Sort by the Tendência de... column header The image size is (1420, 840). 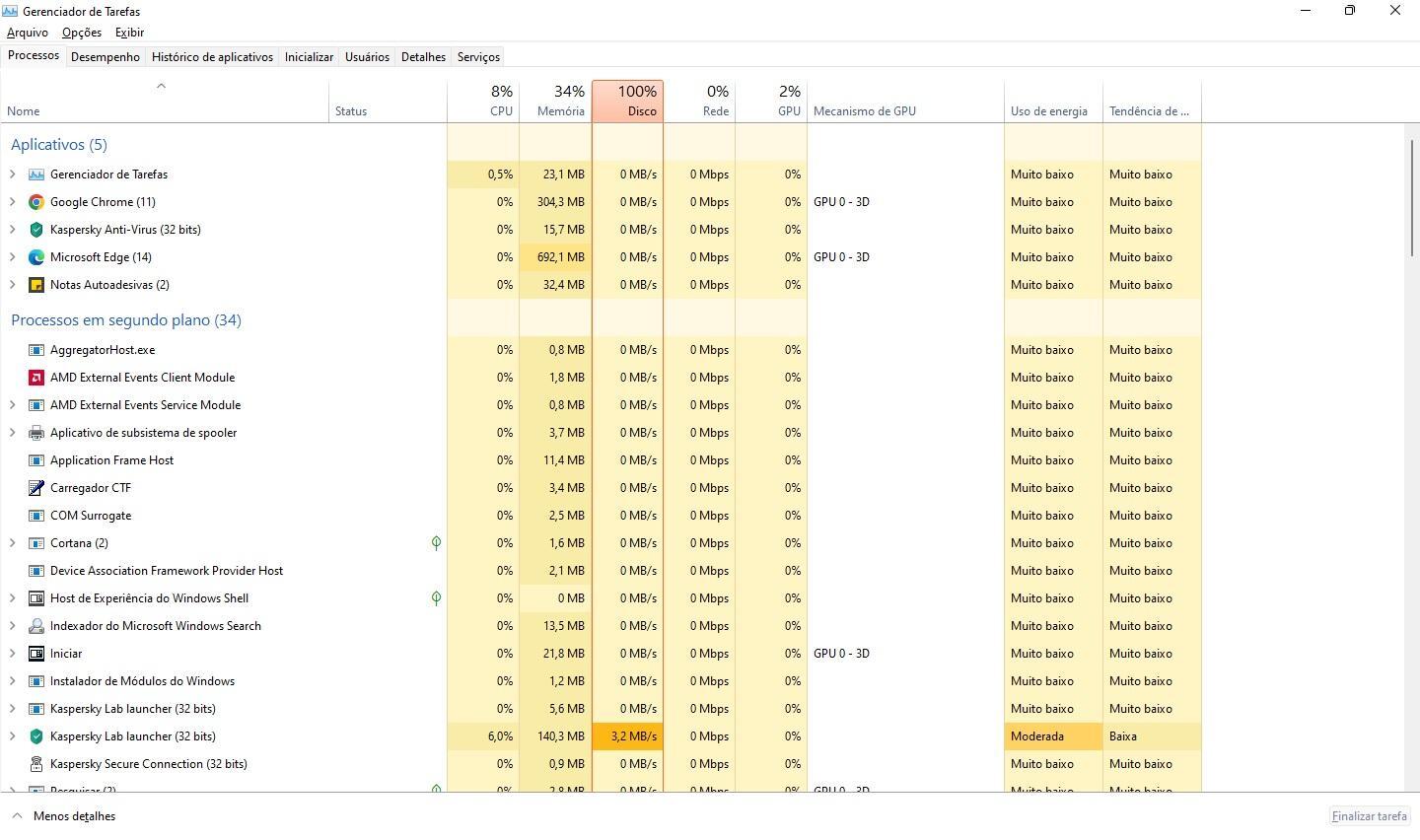click(x=1152, y=102)
